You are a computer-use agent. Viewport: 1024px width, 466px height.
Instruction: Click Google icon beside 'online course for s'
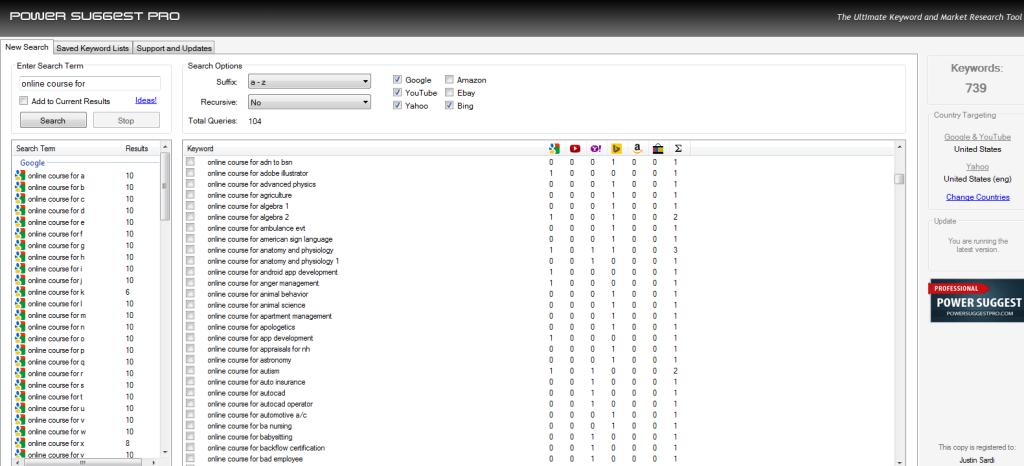[x=20, y=385]
